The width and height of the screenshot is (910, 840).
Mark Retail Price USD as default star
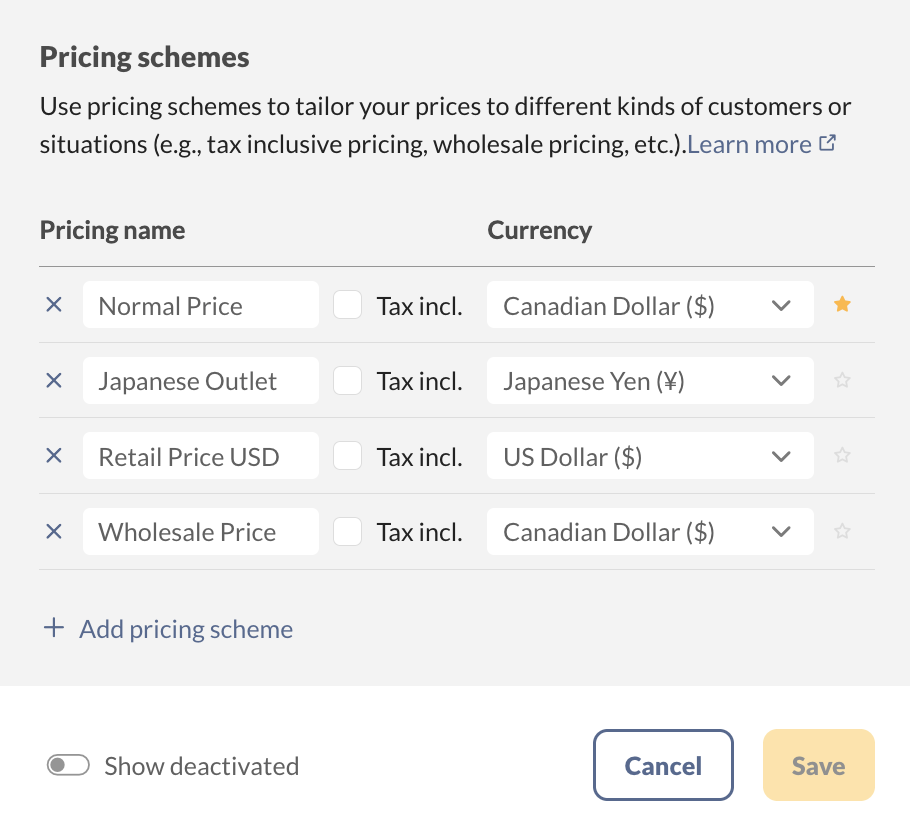[x=843, y=456]
